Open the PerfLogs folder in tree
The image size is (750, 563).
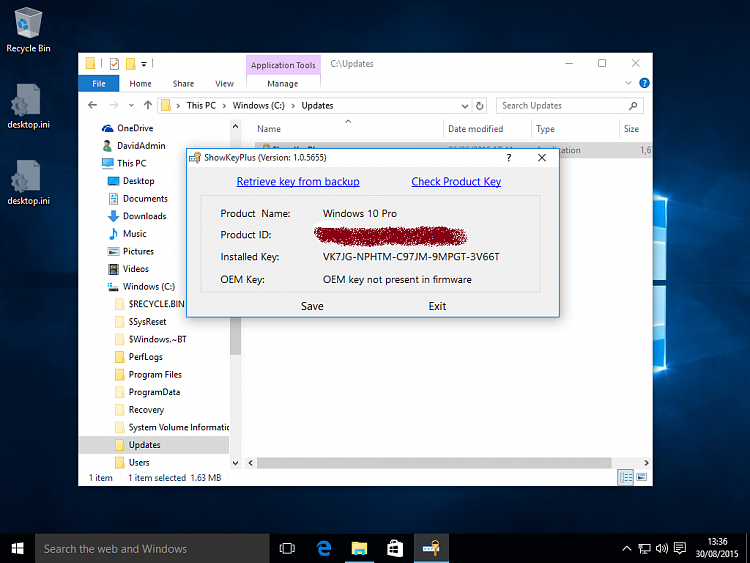(139, 357)
